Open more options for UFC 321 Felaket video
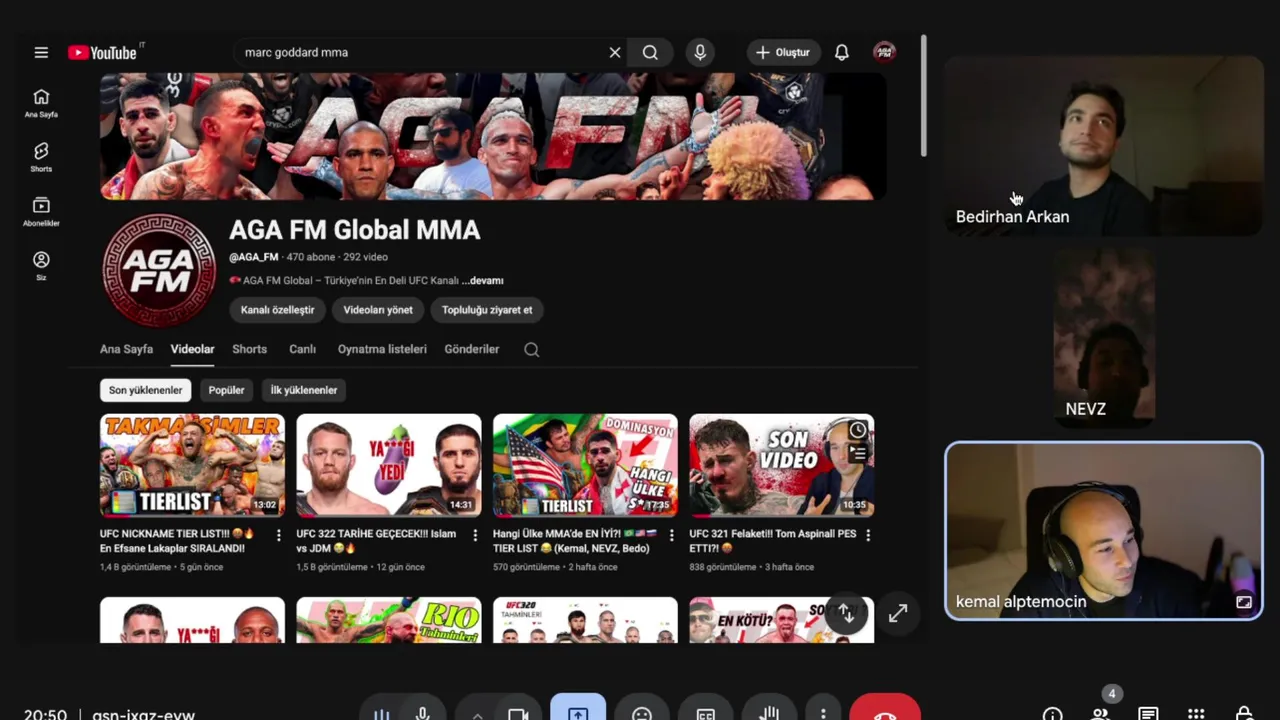The width and height of the screenshot is (1280, 720). [x=867, y=535]
